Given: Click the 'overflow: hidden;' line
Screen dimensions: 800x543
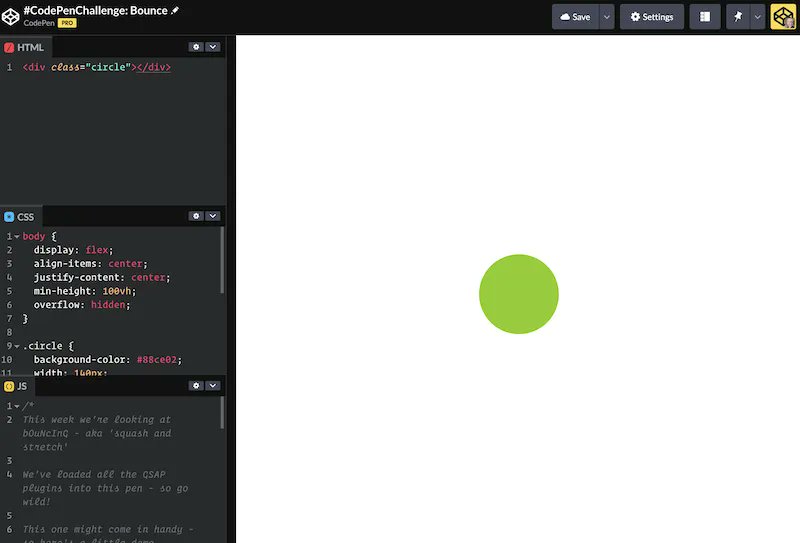Looking at the screenshot, I should click(x=82, y=305).
